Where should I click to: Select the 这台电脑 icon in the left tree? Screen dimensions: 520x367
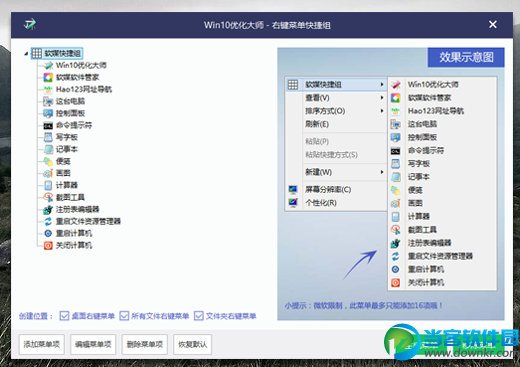pos(48,101)
